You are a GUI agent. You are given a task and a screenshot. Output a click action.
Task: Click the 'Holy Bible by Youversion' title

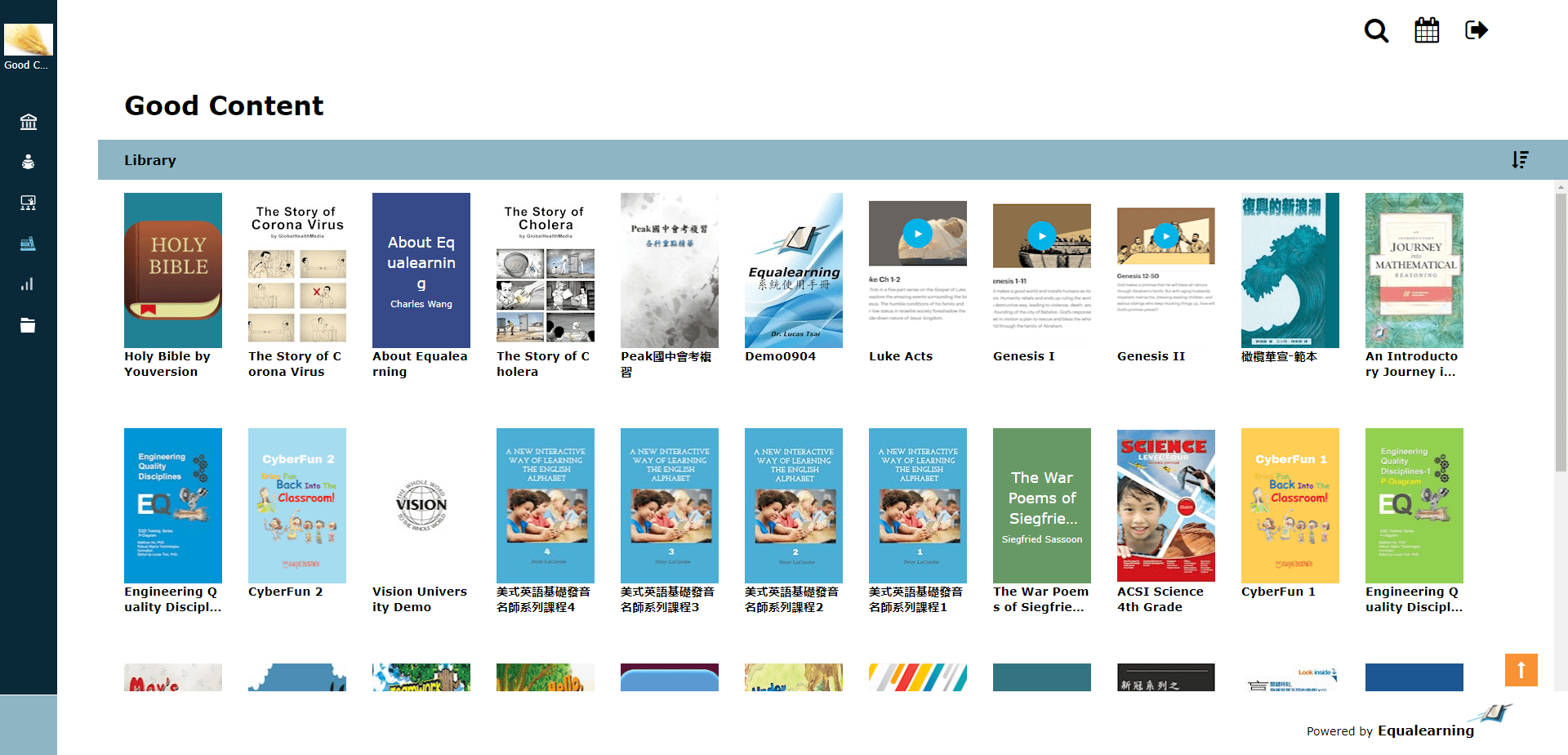pyautogui.click(x=167, y=364)
